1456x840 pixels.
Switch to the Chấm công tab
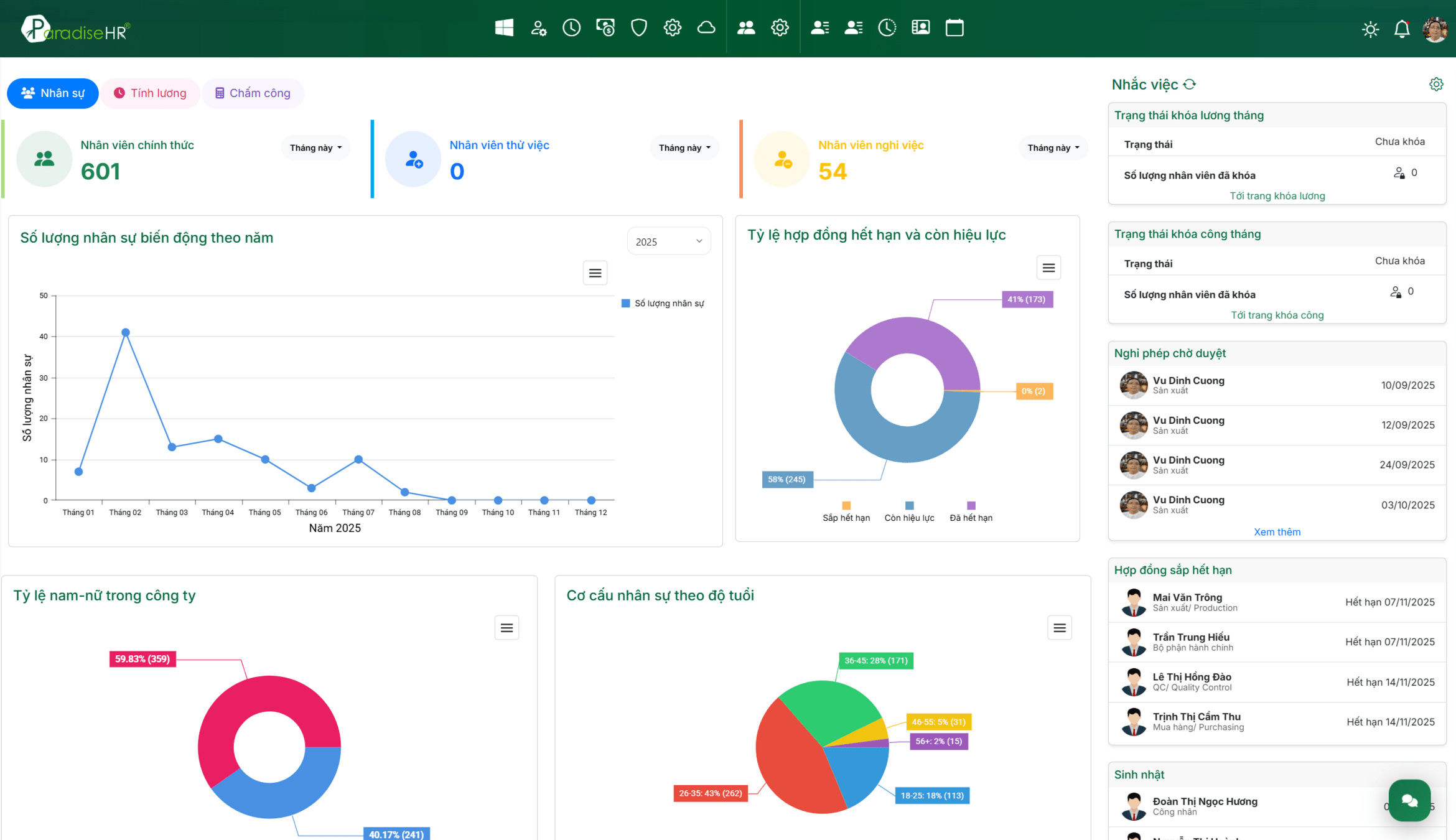[253, 93]
